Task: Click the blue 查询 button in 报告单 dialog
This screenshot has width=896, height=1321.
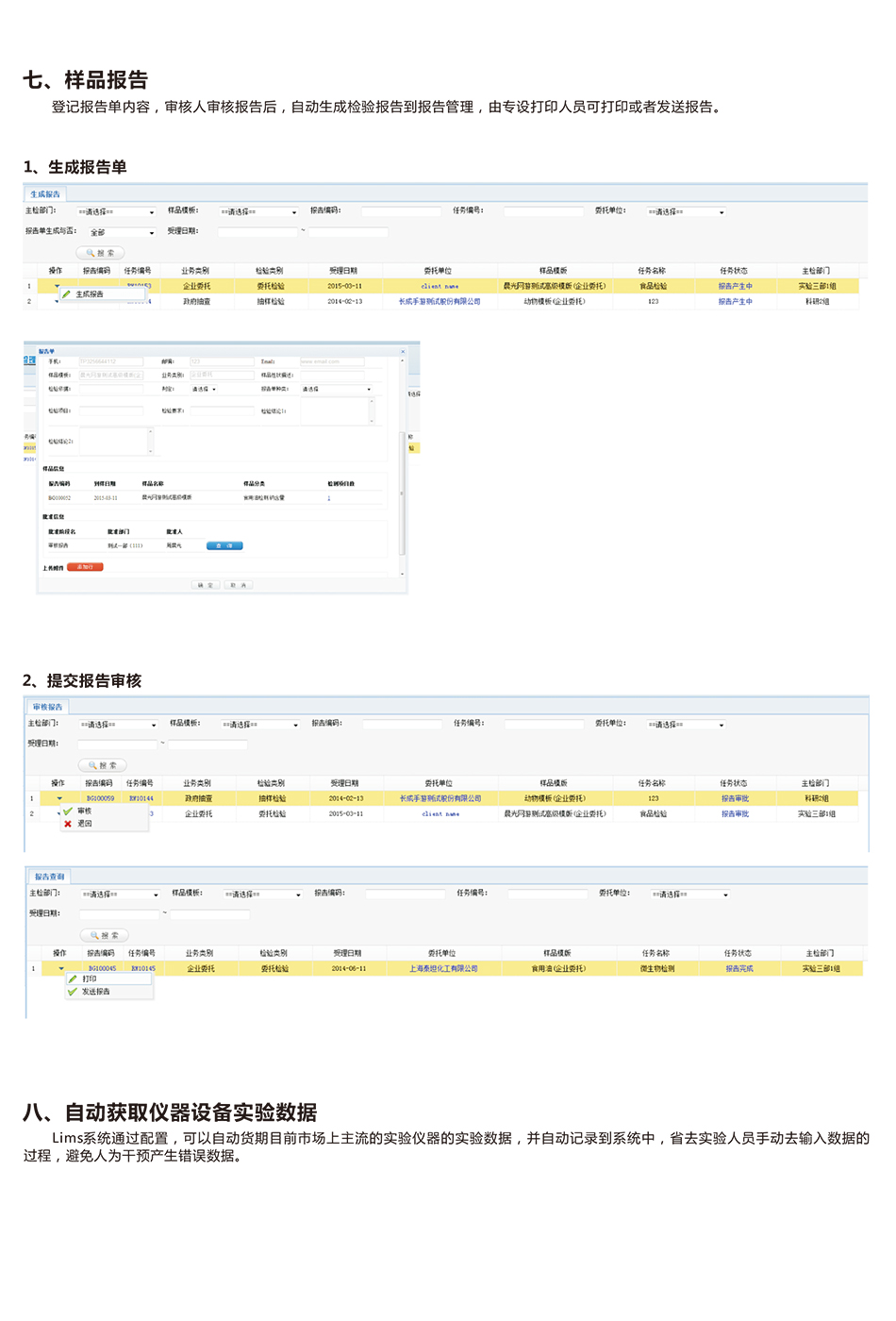Action: tap(224, 545)
